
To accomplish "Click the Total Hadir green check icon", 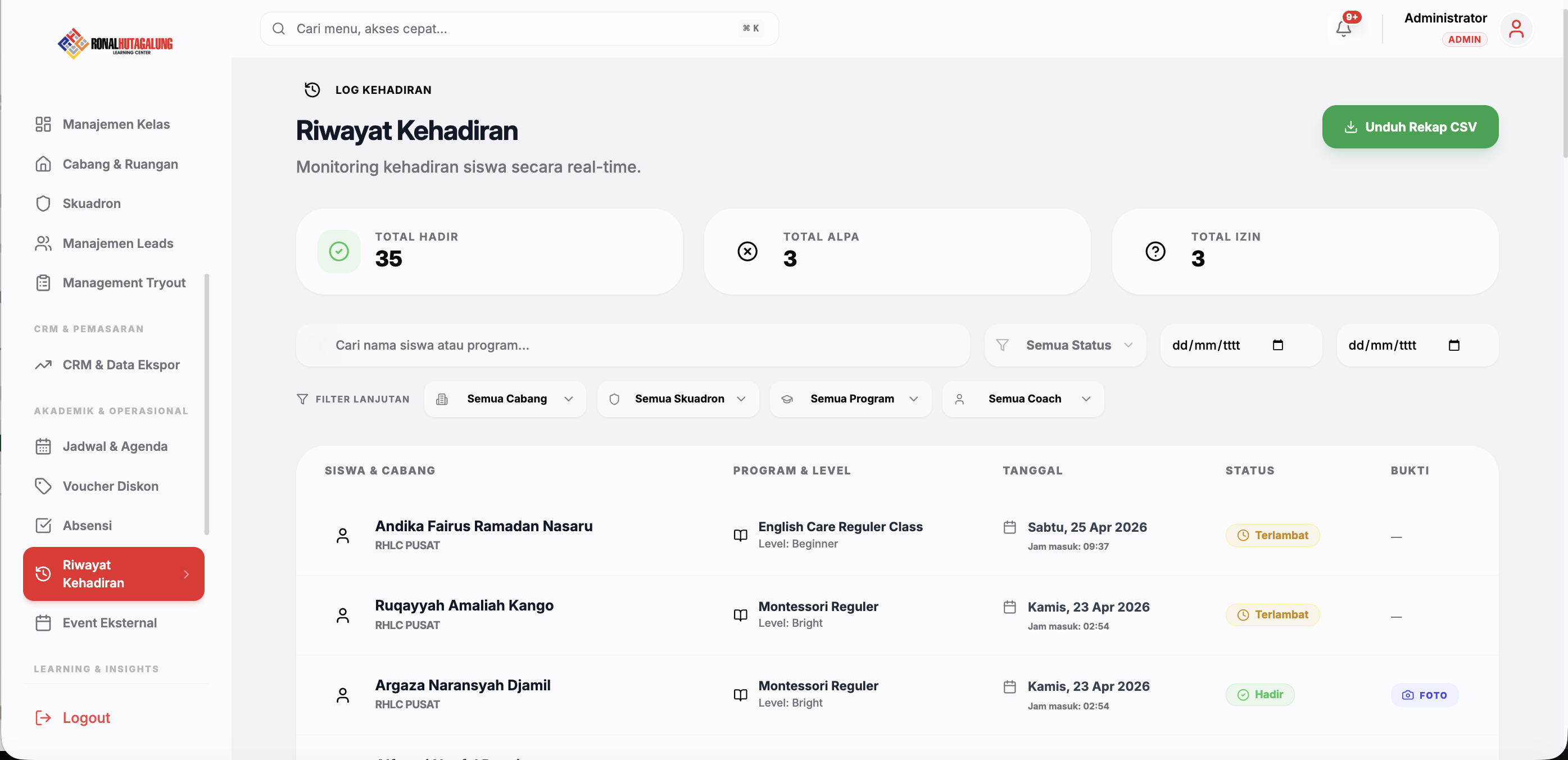I will click(x=339, y=251).
